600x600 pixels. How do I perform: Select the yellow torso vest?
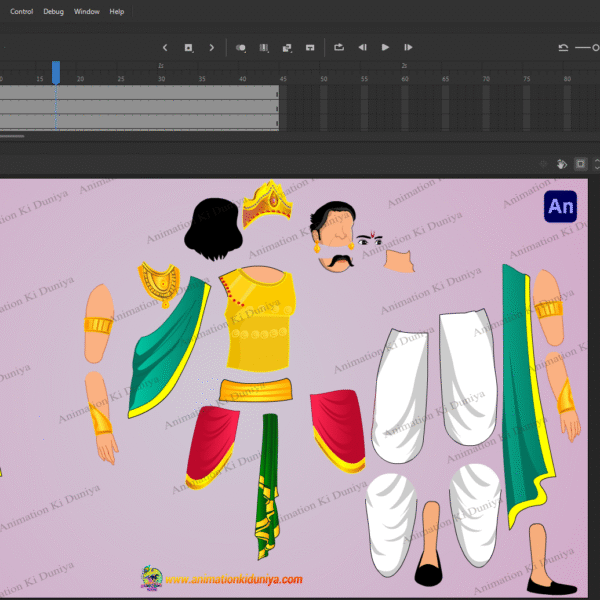(x=259, y=319)
